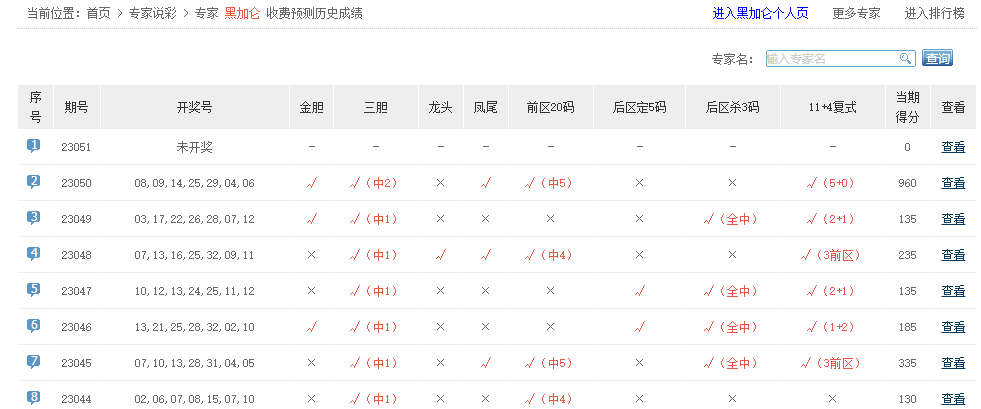Open the 更多专家 link
The image size is (981, 409).
[856, 13]
